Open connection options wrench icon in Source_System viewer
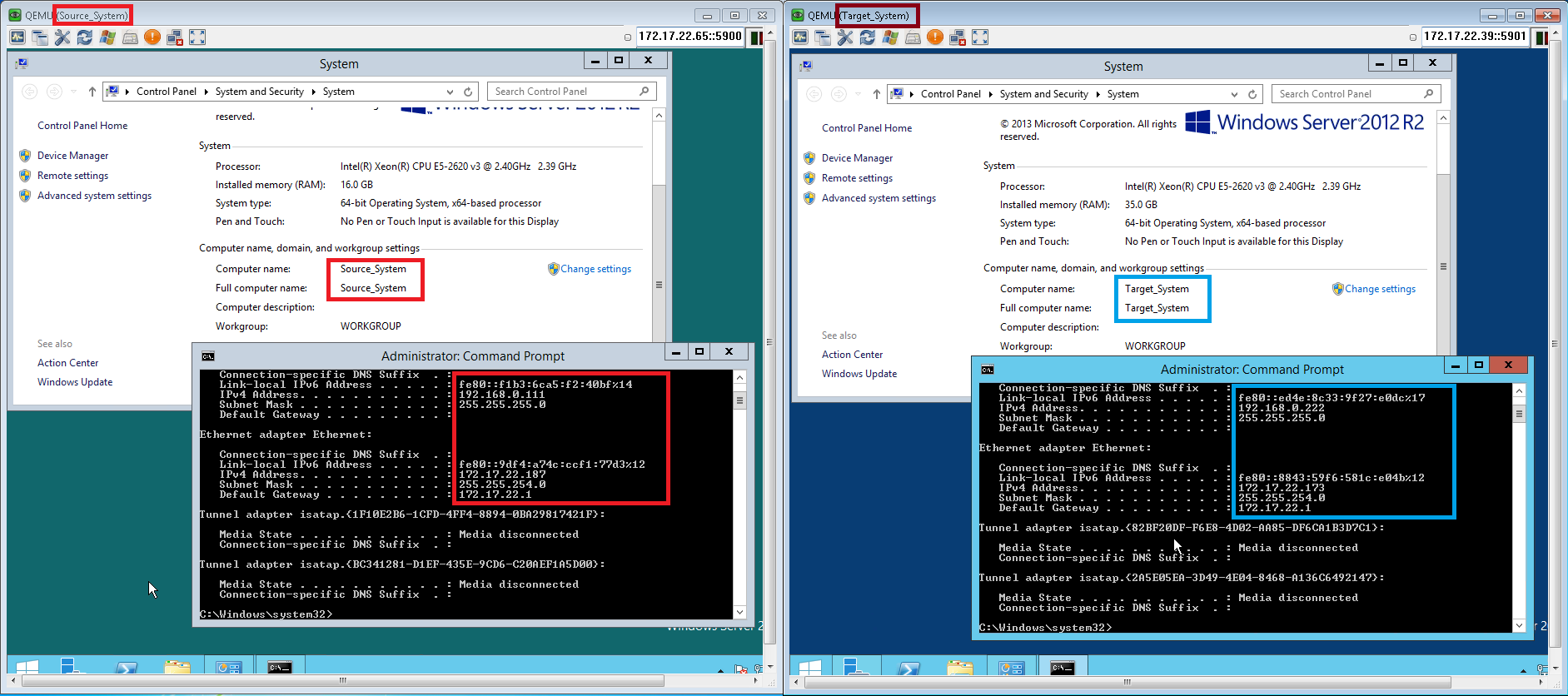1568x696 pixels. point(62,37)
